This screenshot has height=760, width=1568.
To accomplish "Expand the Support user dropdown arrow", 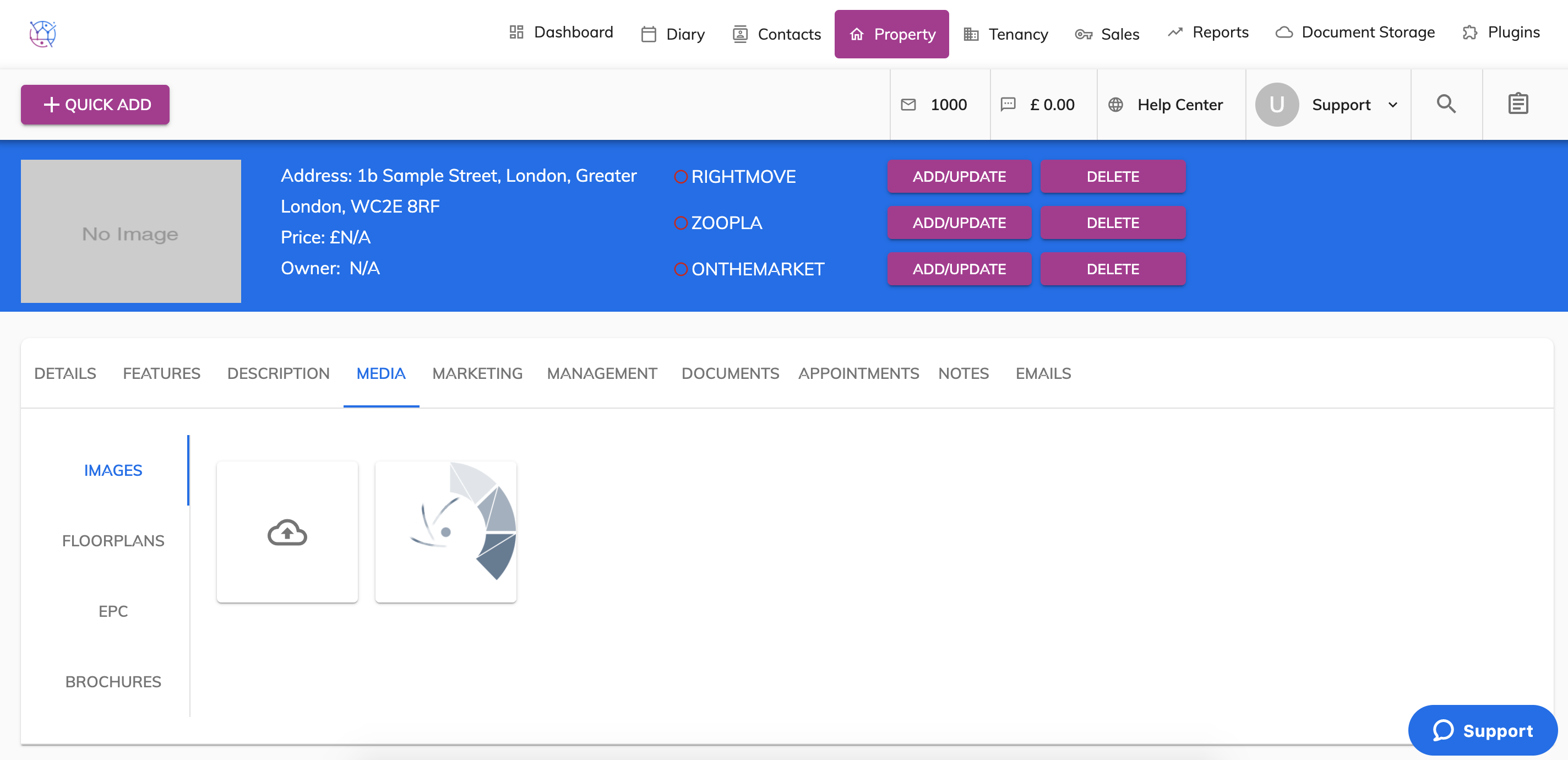I will point(1393,105).
